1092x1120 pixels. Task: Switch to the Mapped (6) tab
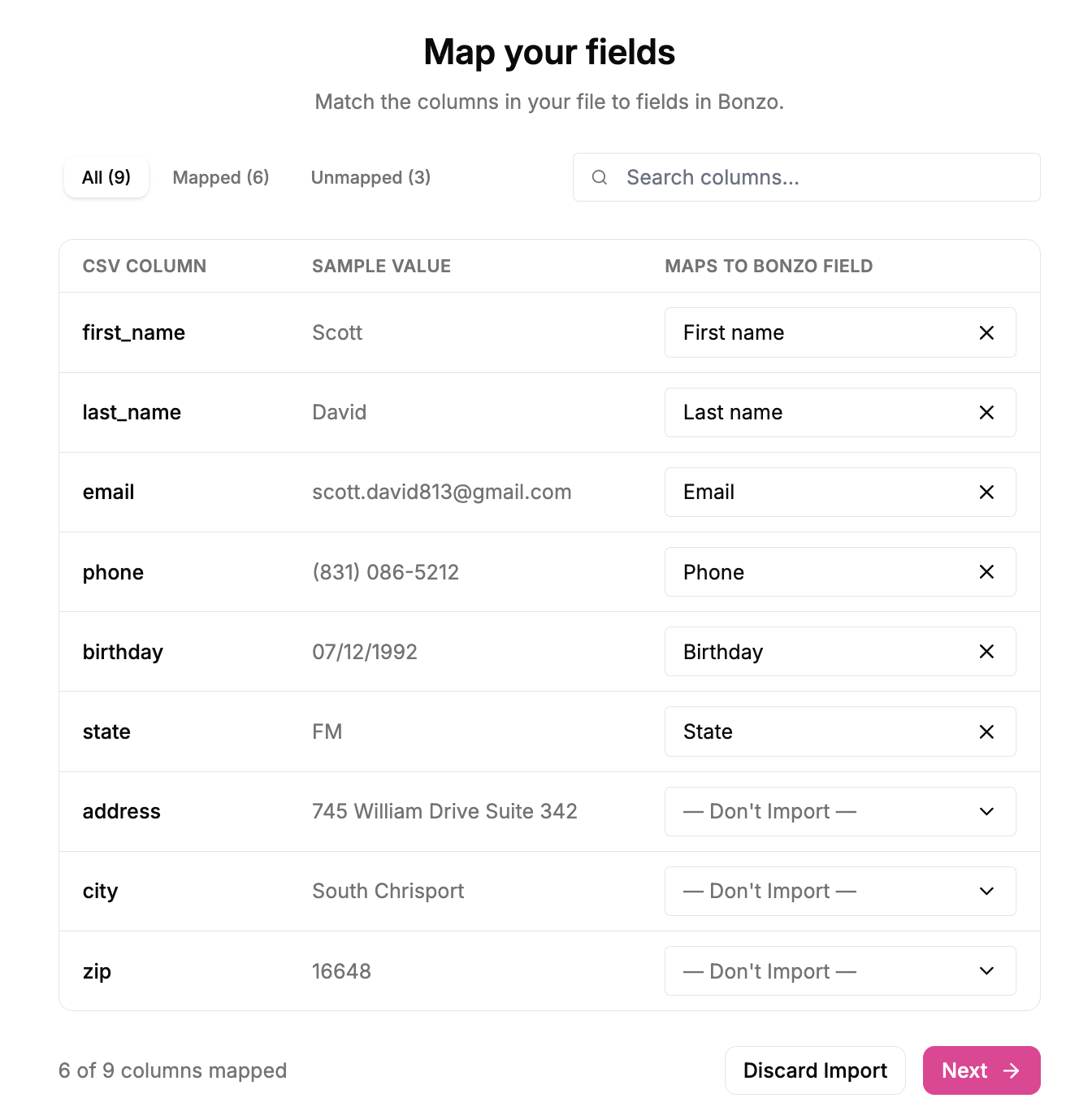(221, 177)
